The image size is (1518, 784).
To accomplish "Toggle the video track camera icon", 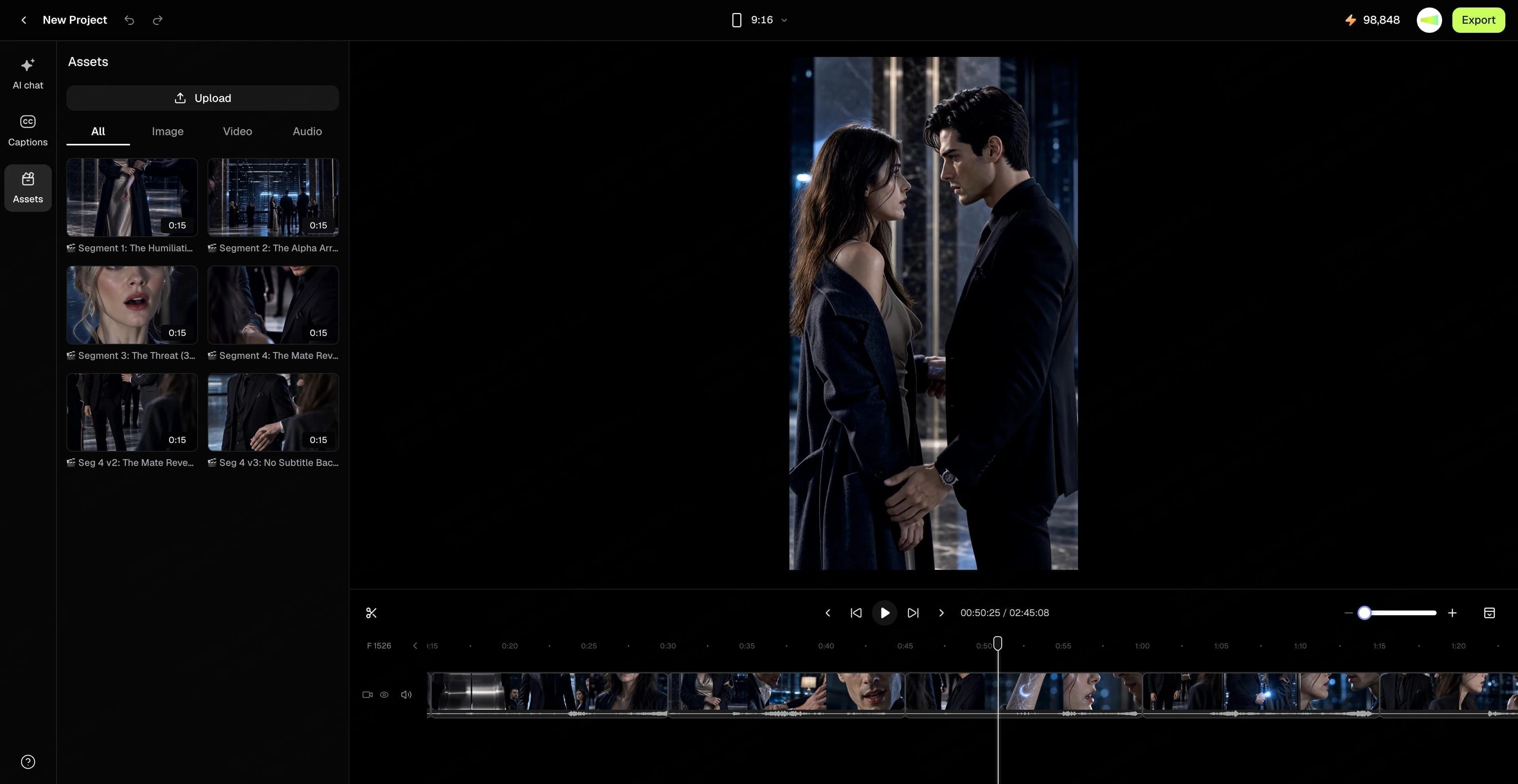I will pyautogui.click(x=368, y=694).
